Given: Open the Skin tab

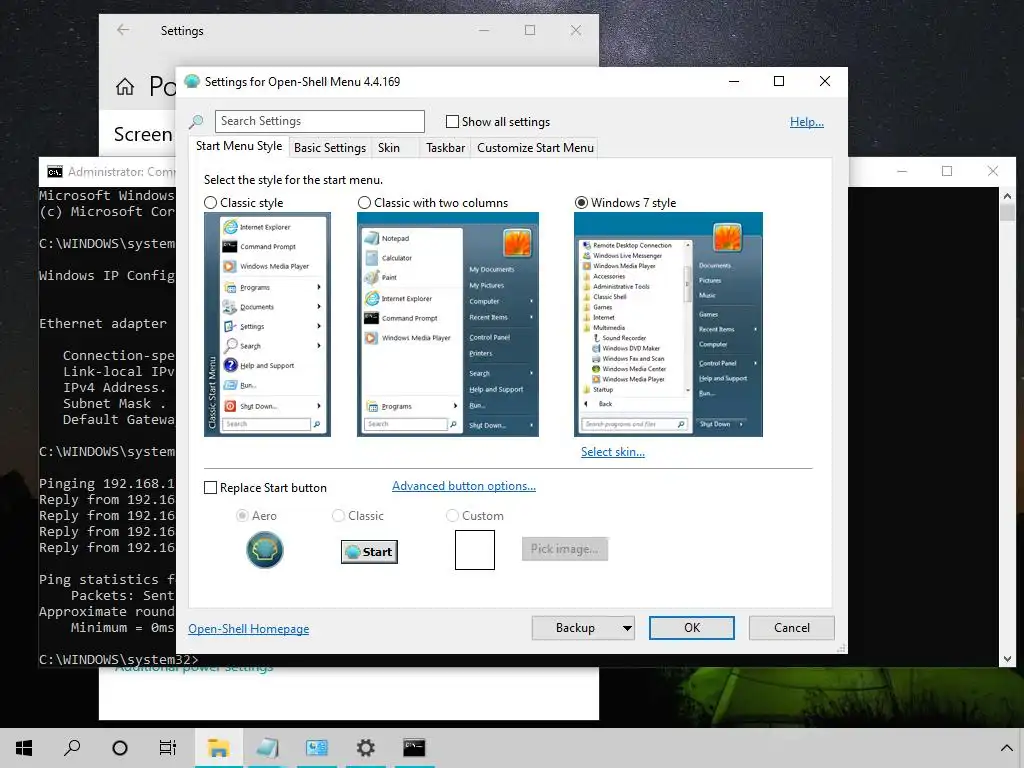Looking at the screenshot, I should click(x=389, y=148).
